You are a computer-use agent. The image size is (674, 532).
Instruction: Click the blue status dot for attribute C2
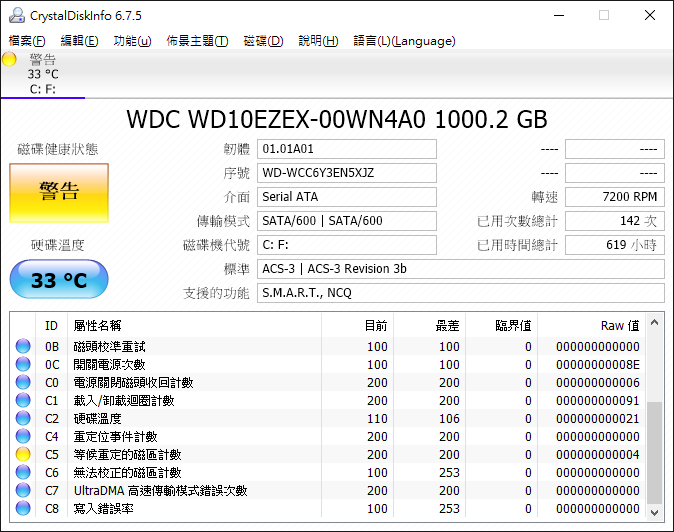(23, 419)
